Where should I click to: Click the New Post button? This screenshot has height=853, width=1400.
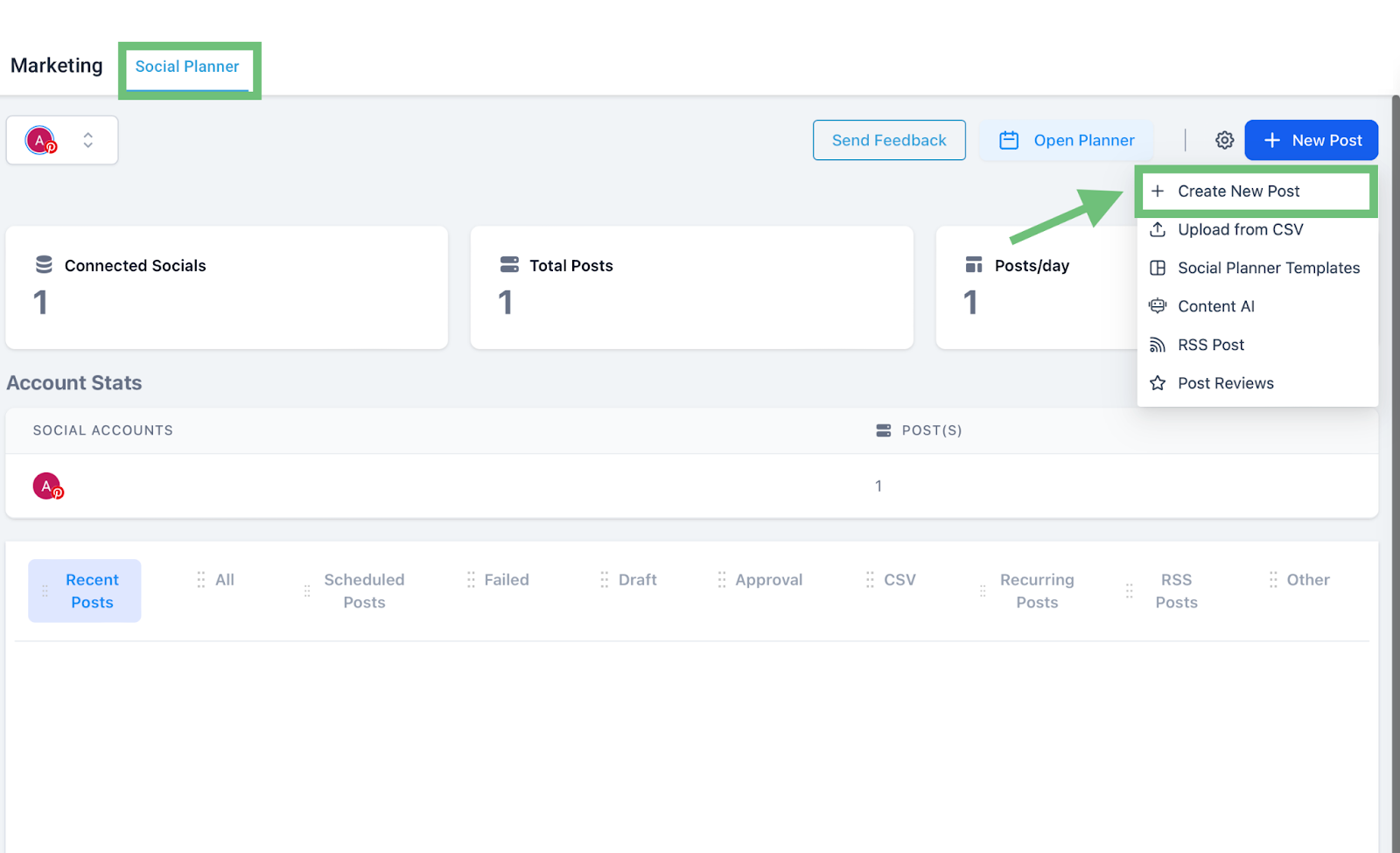pos(1311,140)
